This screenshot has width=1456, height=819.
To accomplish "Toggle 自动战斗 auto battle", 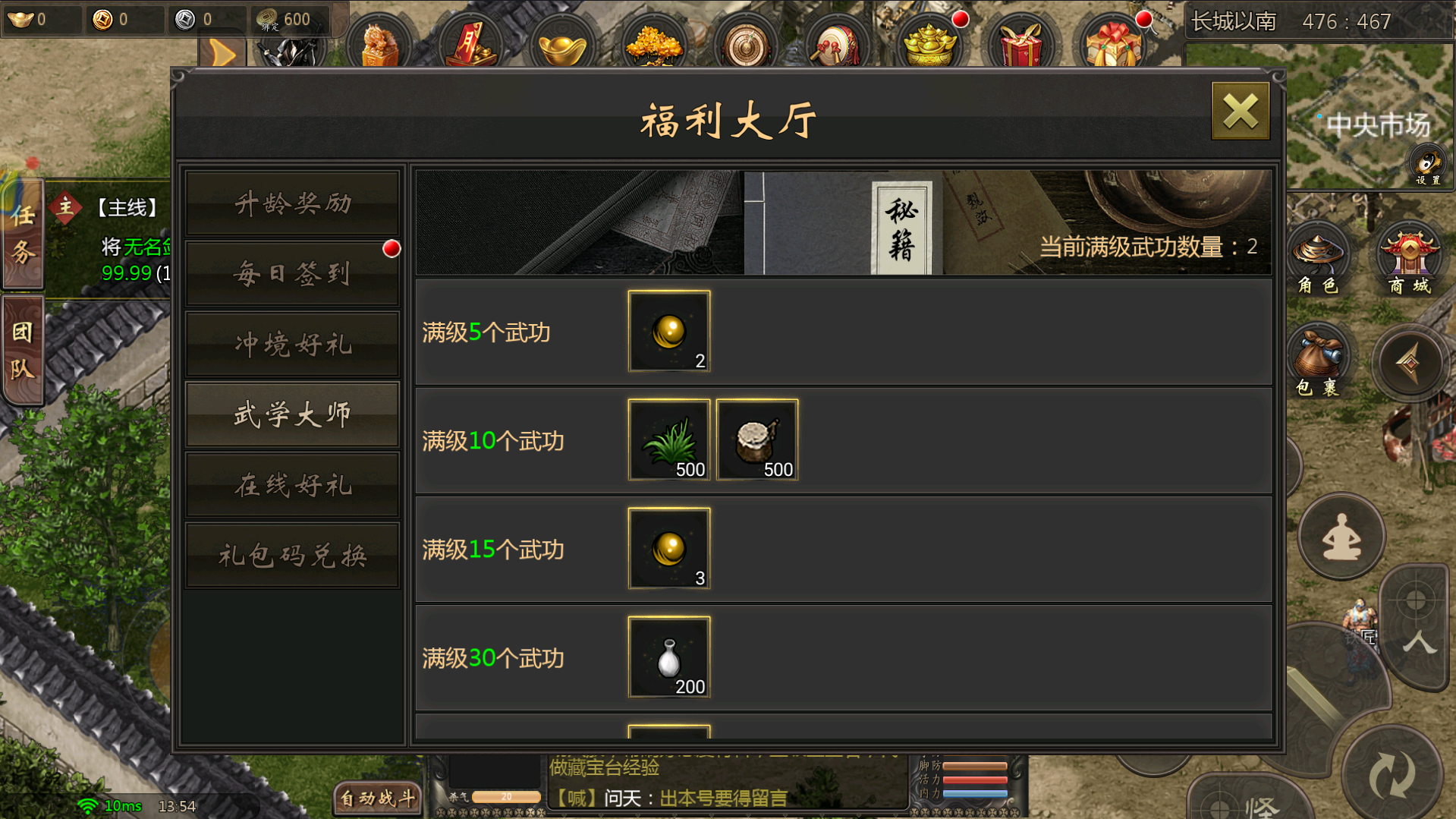I will [377, 798].
